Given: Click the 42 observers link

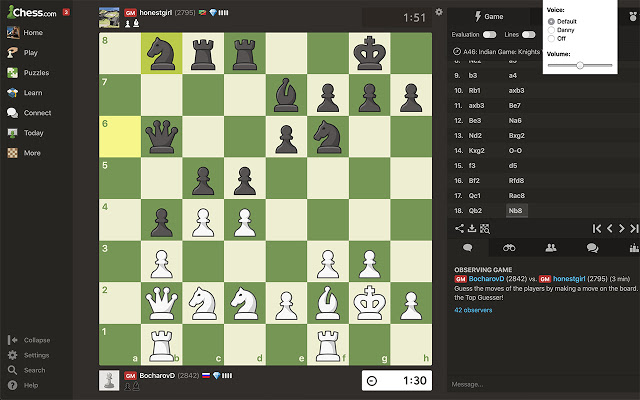Looking at the screenshot, I should (x=473, y=310).
